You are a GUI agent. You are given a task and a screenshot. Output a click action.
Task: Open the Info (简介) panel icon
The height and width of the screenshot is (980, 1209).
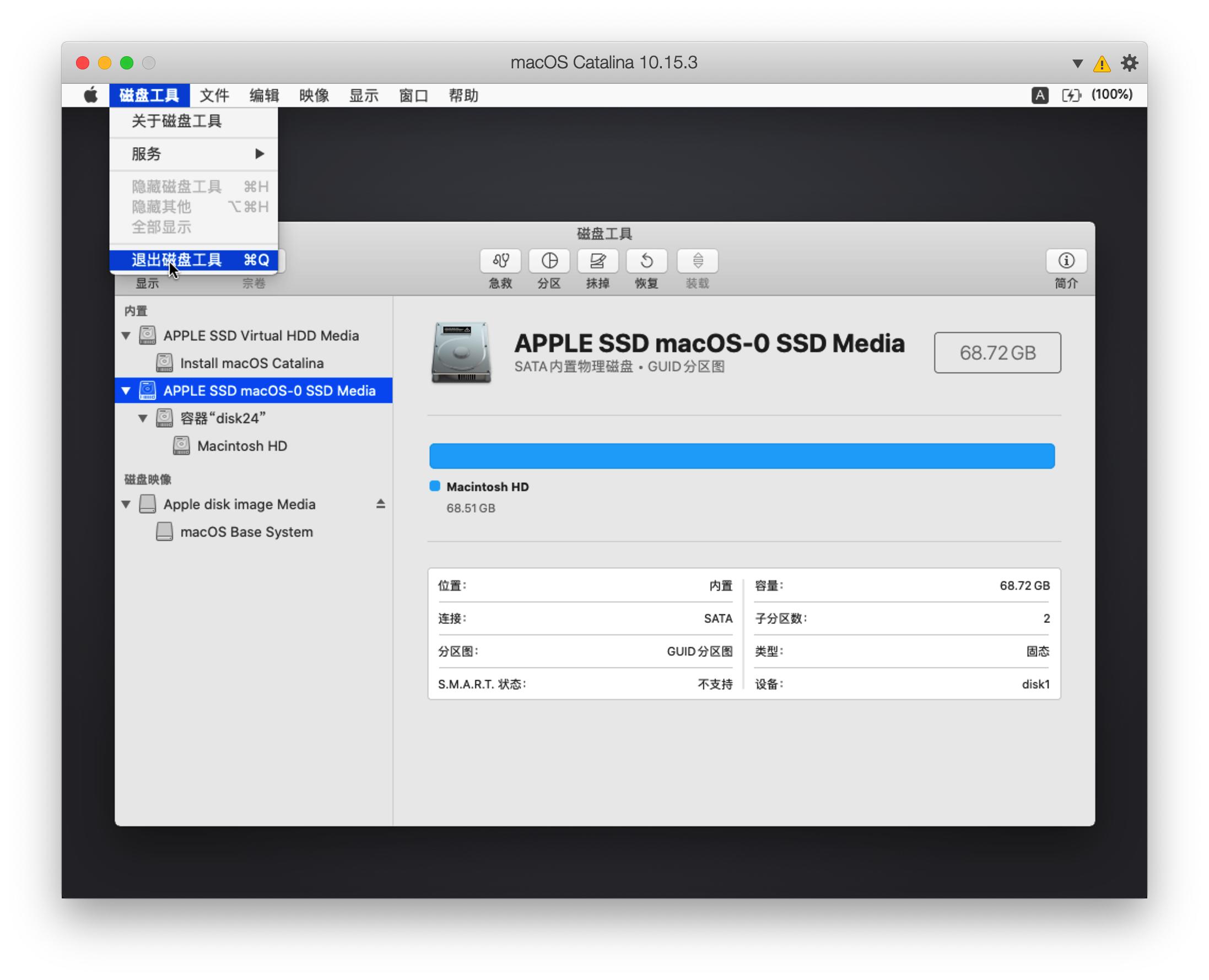[x=1066, y=261]
